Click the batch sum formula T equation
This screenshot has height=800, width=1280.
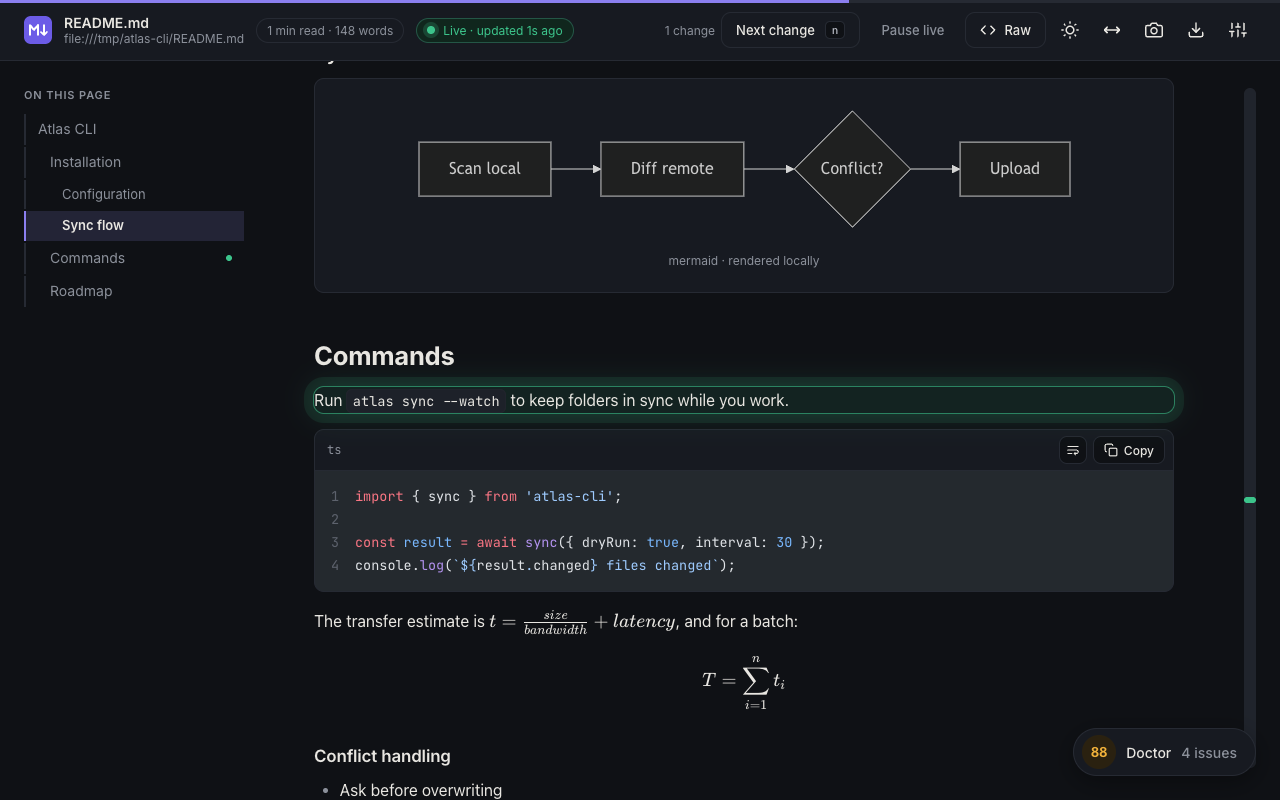(744, 680)
